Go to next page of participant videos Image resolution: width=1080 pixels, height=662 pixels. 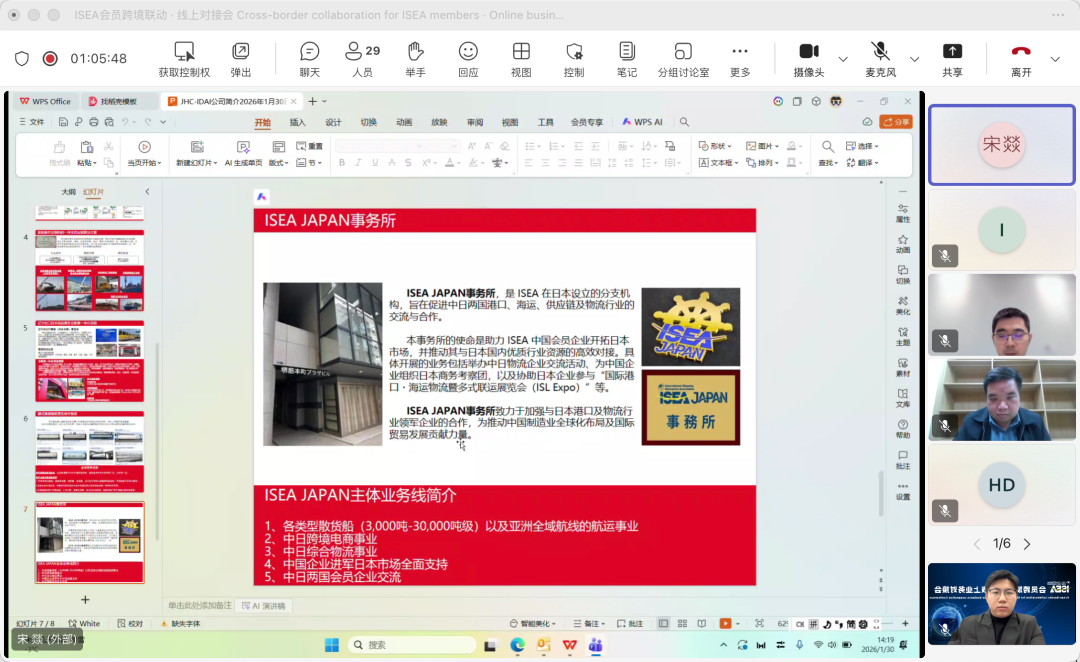1027,544
